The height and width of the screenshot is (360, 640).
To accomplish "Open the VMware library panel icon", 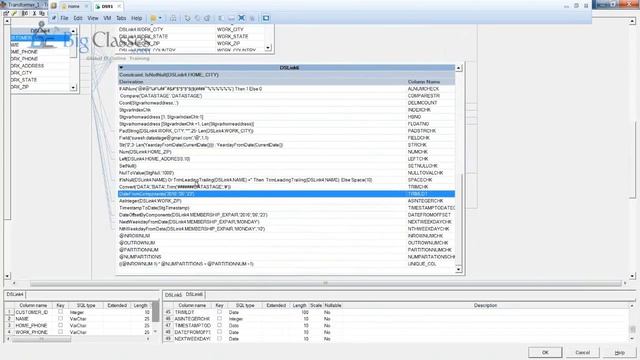I will (53, 6).
